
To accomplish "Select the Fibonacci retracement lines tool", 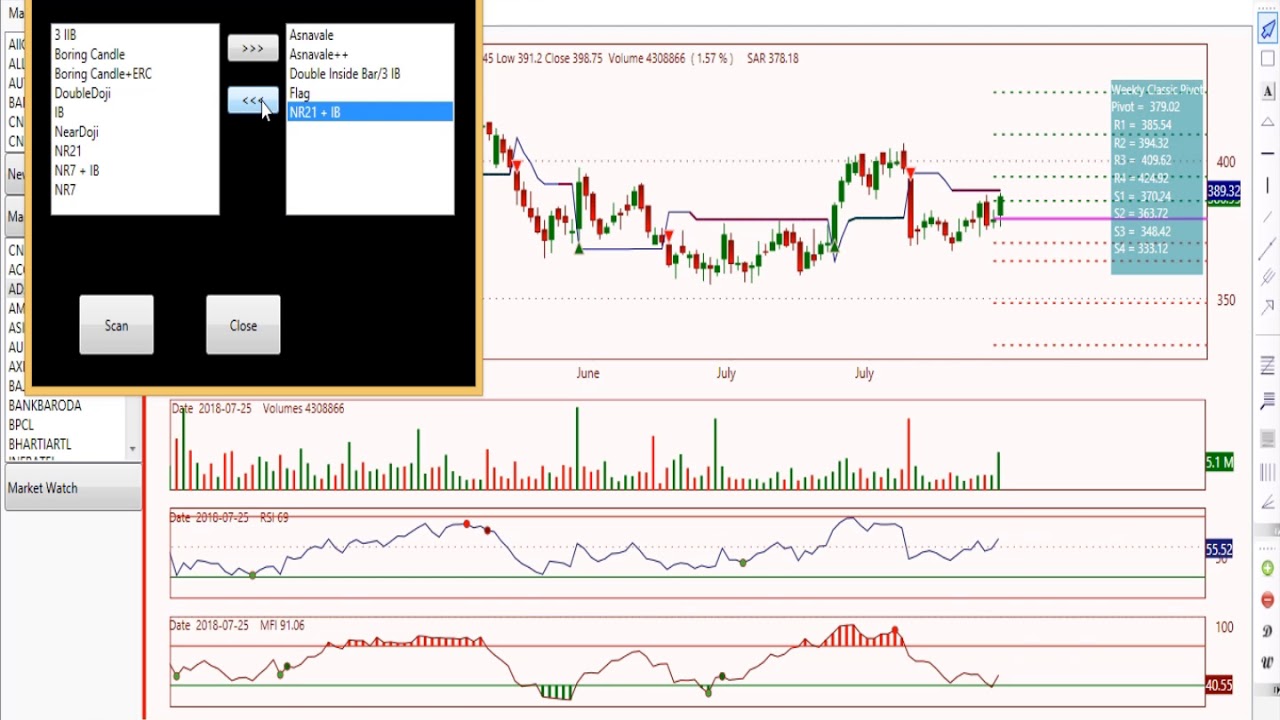I will (1268, 366).
